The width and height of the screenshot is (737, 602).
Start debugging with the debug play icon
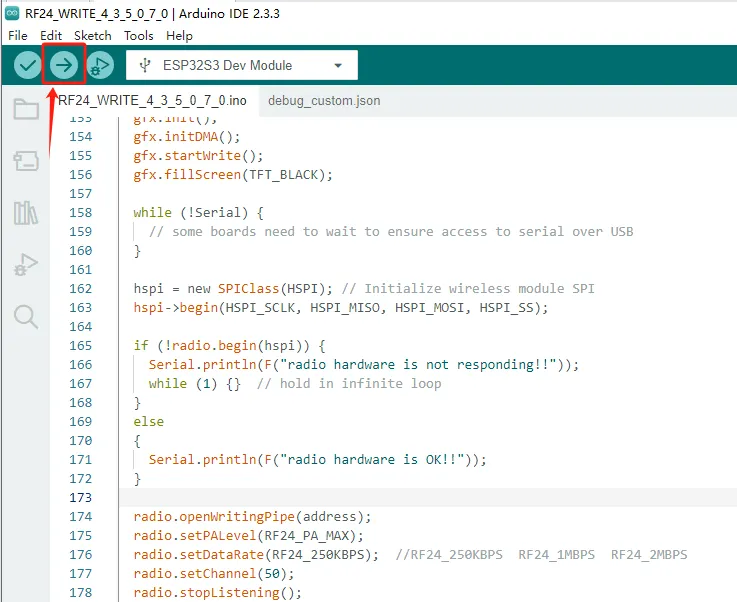tap(100, 65)
